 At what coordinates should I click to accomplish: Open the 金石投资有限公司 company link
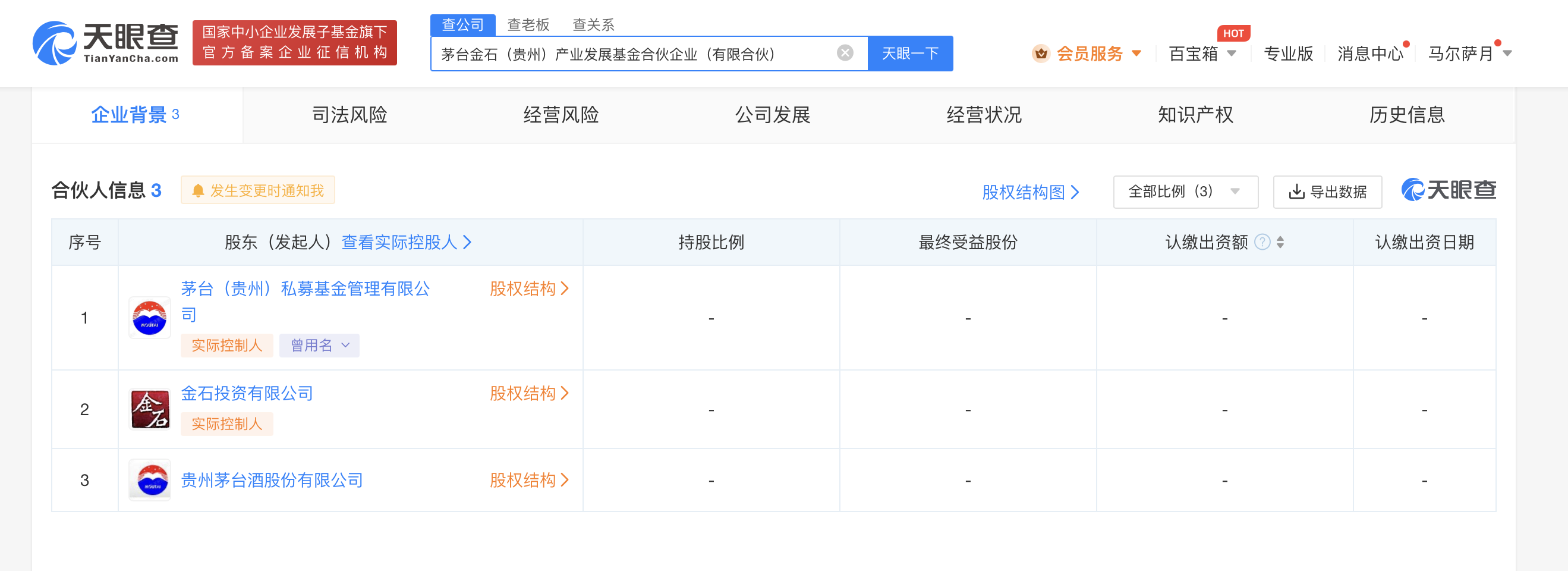coord(247,393)
